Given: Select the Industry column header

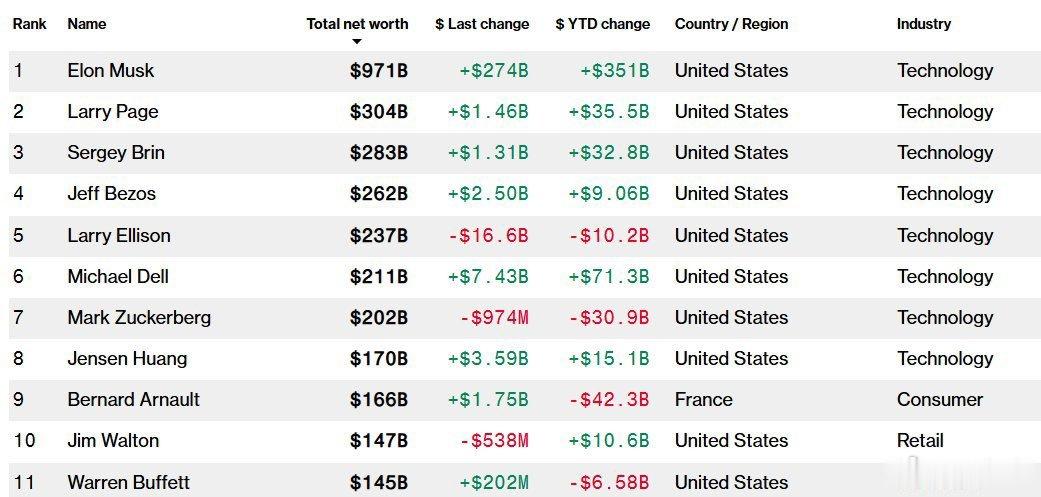Looking at the screenshot, I should pyautogui.click(x=923, y=24).
